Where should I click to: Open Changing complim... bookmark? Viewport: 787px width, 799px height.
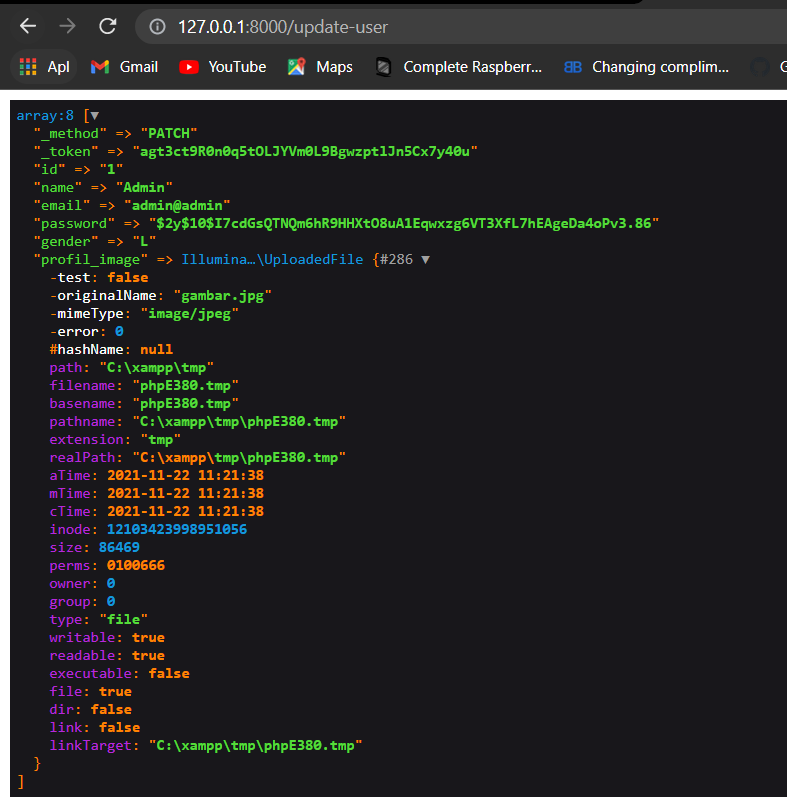tap(646, 67)
